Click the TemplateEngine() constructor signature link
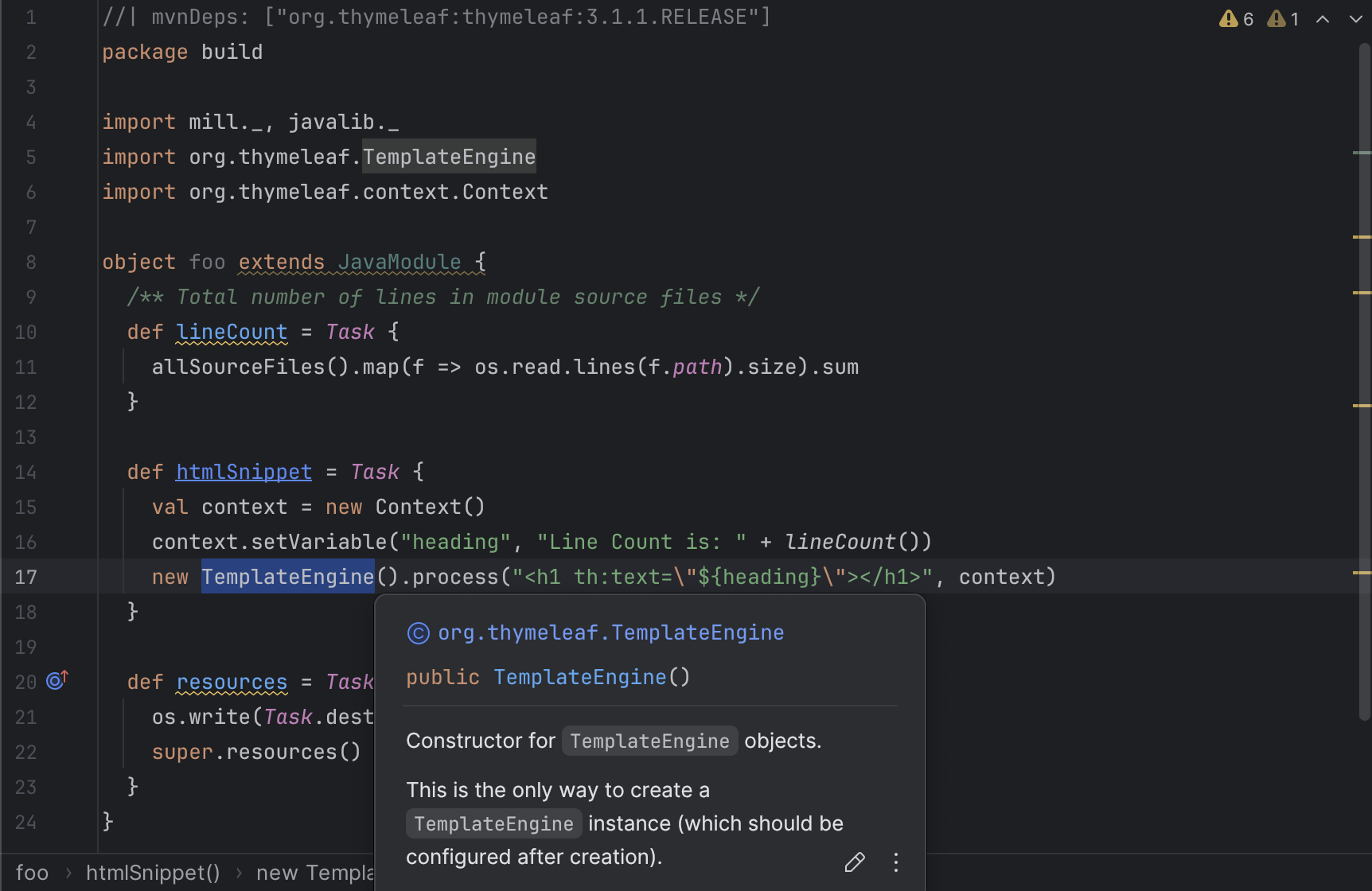The width and height of the screenshot is (1372, 891). point(580,677)
